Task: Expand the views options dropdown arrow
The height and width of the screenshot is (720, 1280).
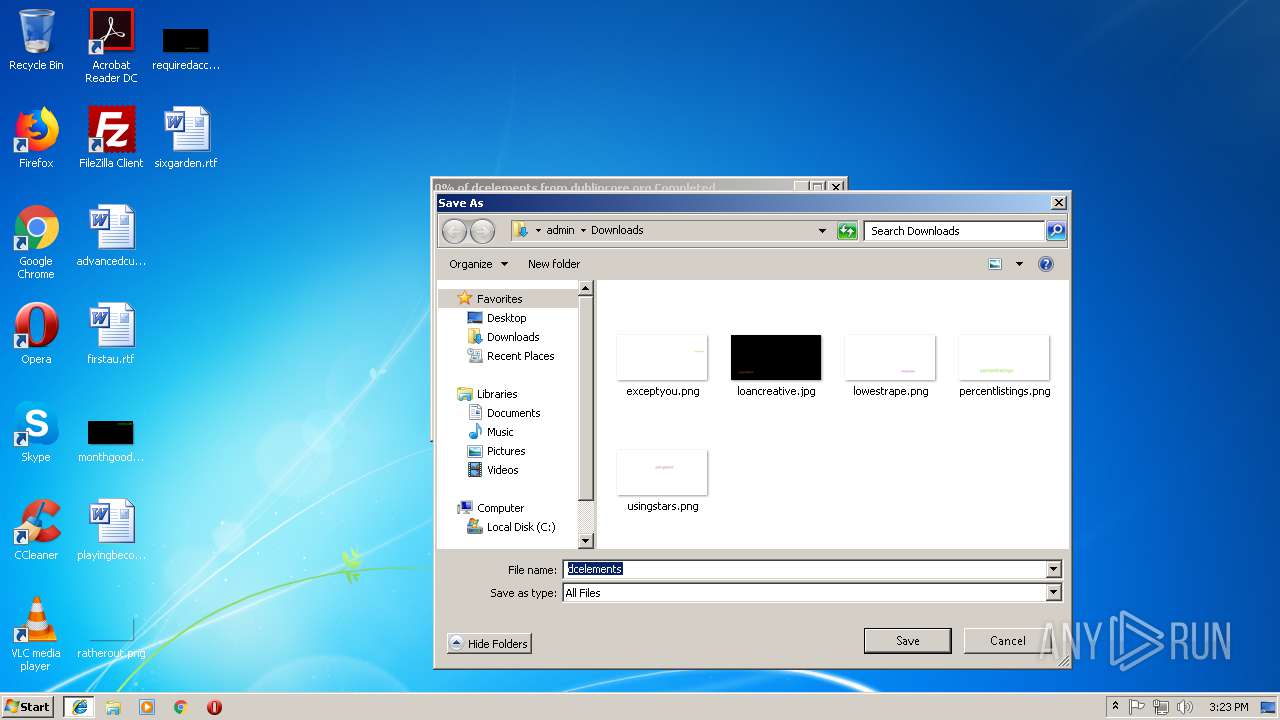Action: coord(1019,264)
